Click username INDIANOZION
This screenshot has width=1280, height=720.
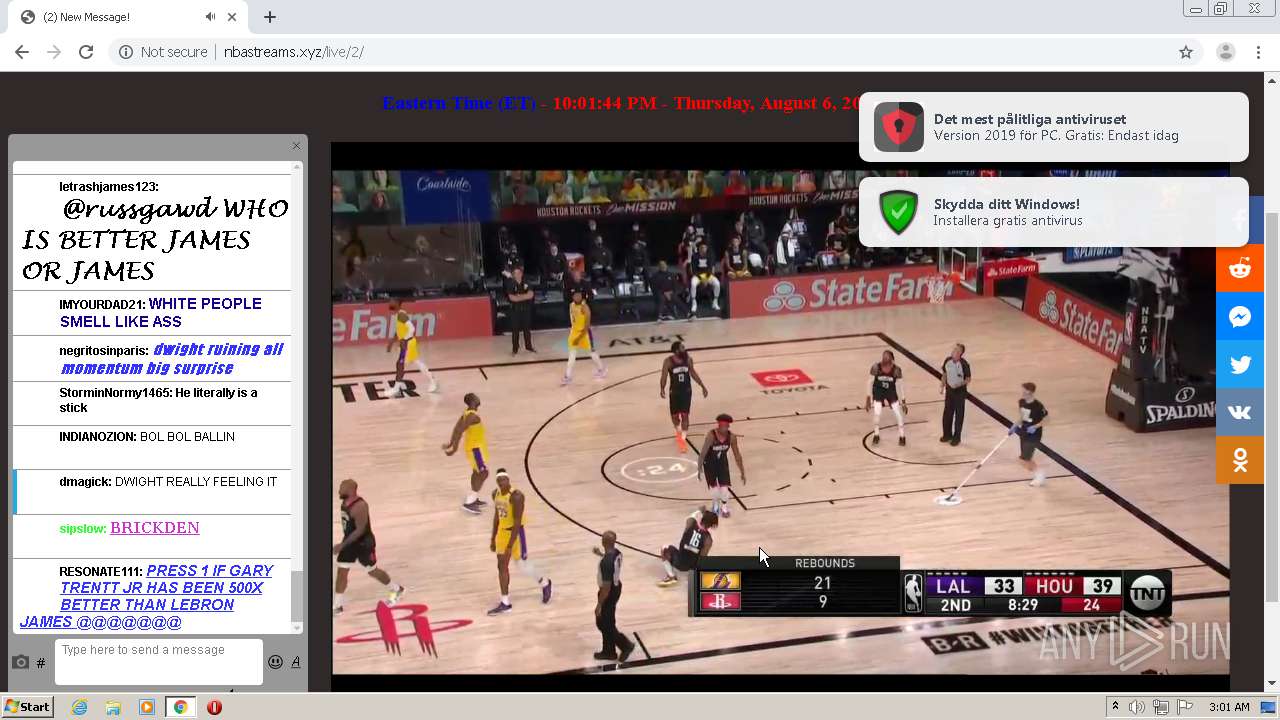(98, 437)
